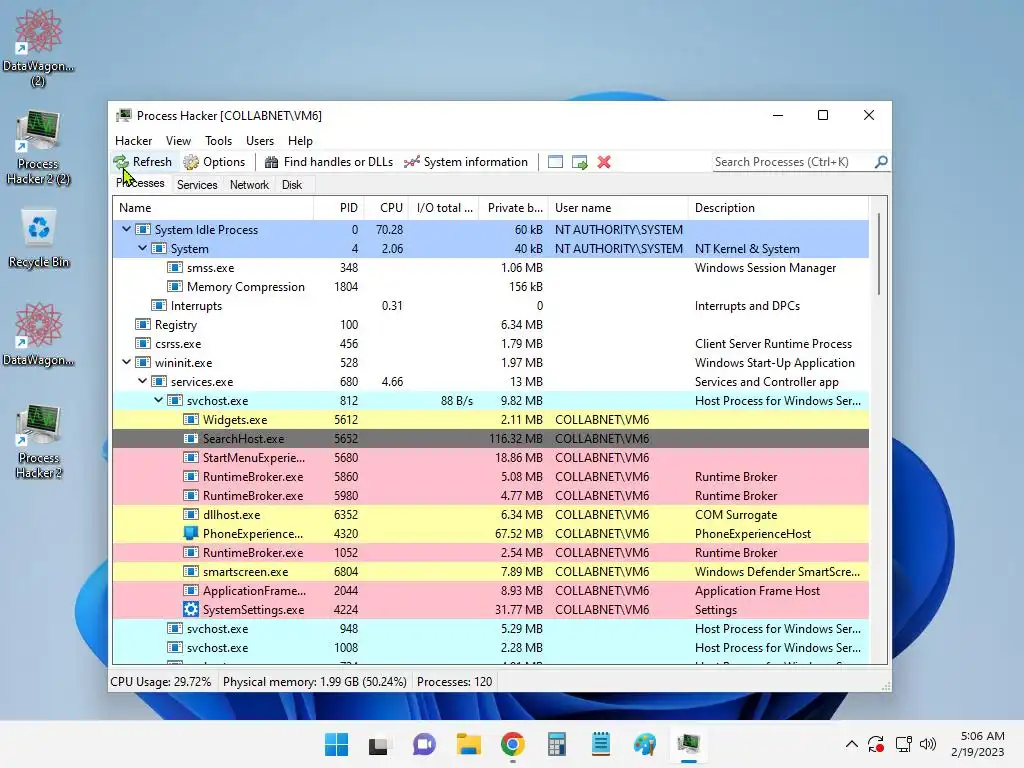The height and width of the screenshot is (768, 1024).
Task: Click Process Hacker taskbar icon
Action: pyautogui.click(x=689, y=744)
